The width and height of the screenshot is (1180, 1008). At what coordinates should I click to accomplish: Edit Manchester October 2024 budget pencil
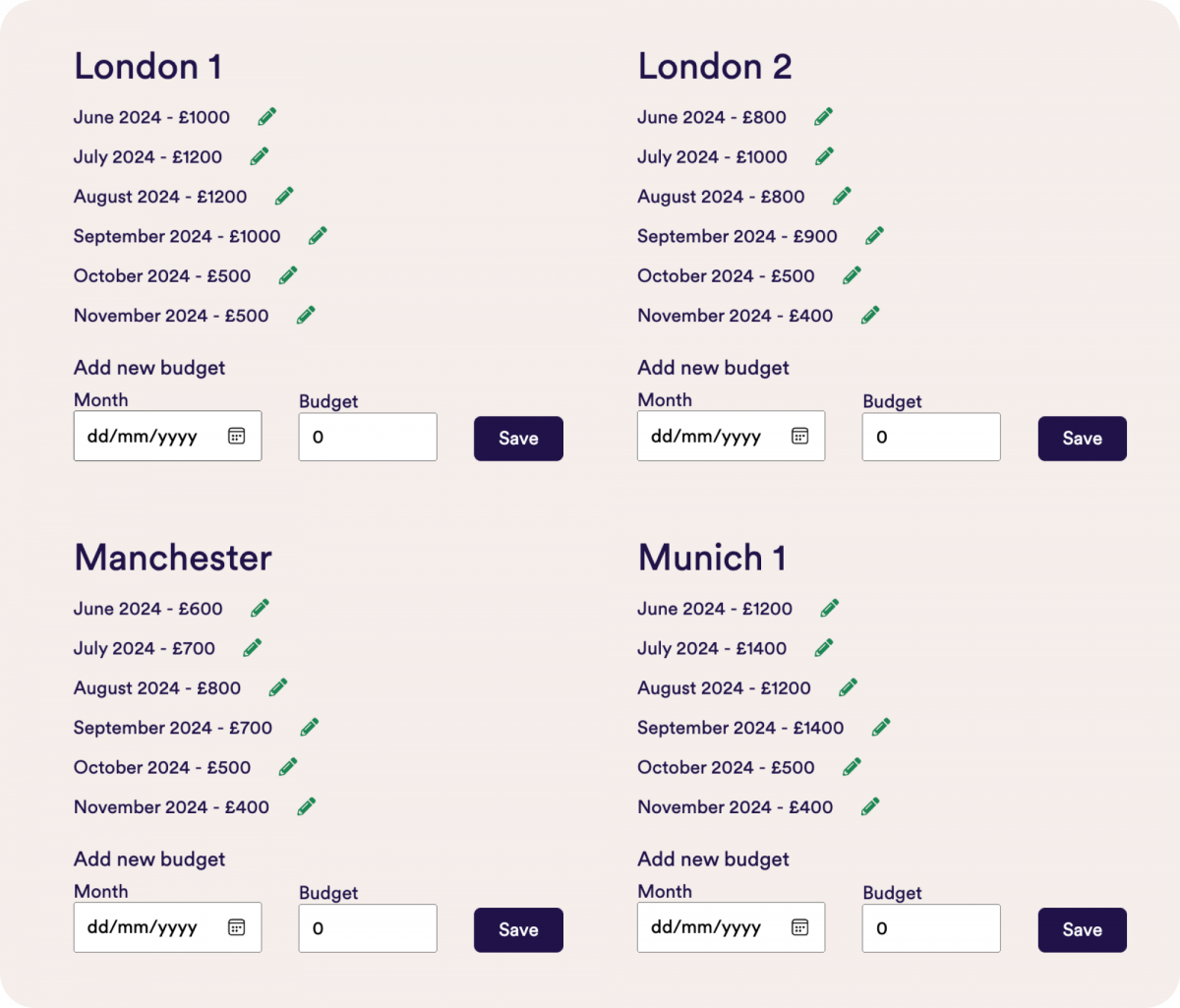pos(288,767)
